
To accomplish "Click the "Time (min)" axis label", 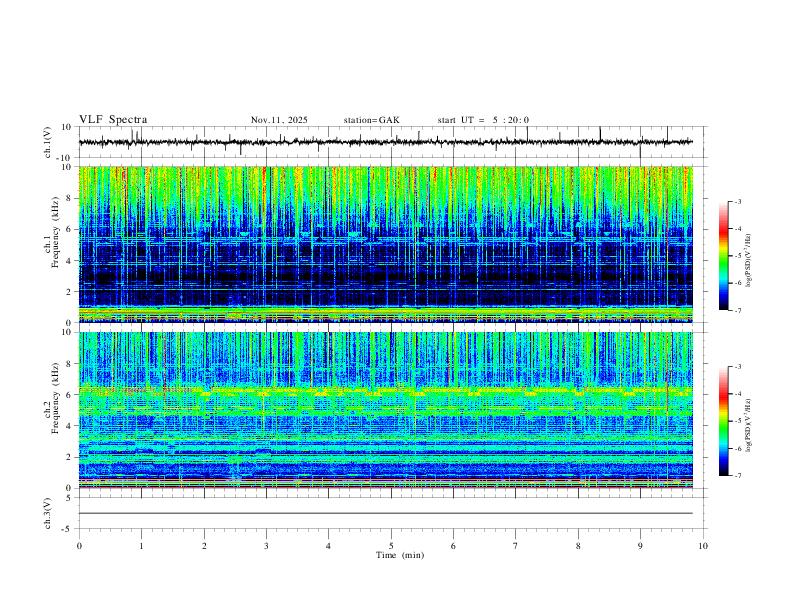I will [400, 555].
